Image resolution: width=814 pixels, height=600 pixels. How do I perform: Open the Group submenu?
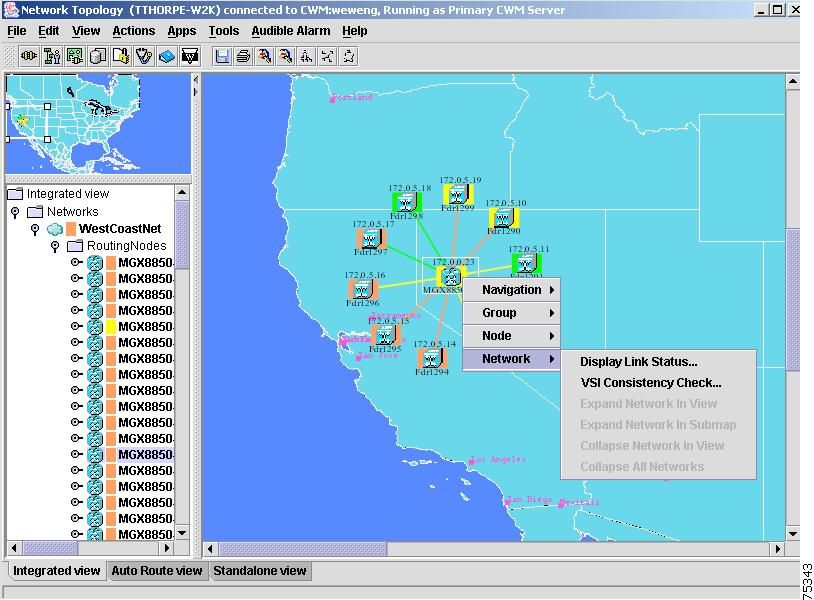511,312
